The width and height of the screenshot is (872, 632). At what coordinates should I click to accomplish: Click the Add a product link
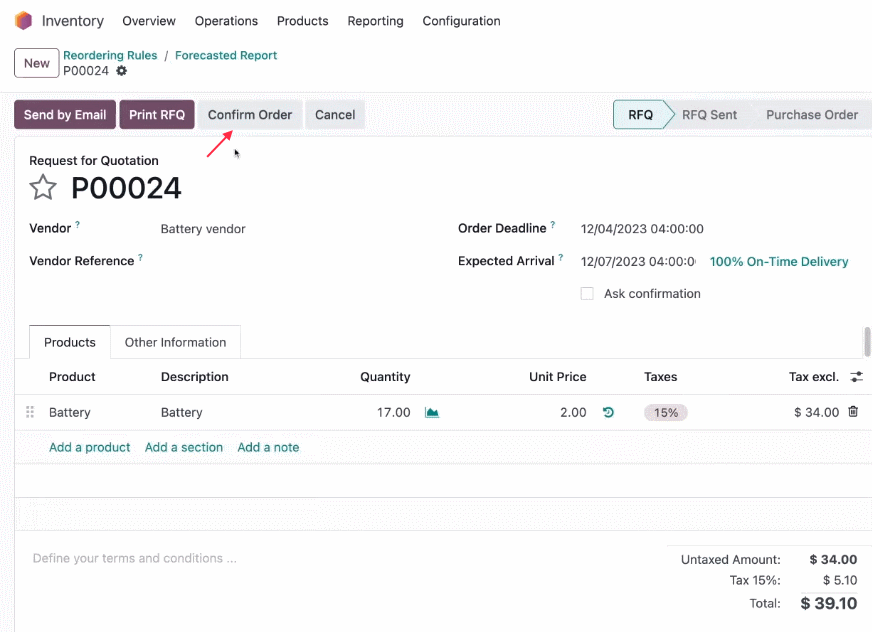90,447
